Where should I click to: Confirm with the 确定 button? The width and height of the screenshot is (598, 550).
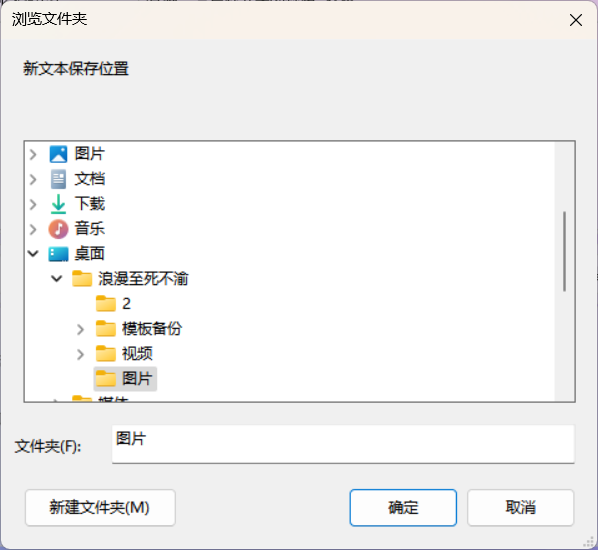pos(403,508)
